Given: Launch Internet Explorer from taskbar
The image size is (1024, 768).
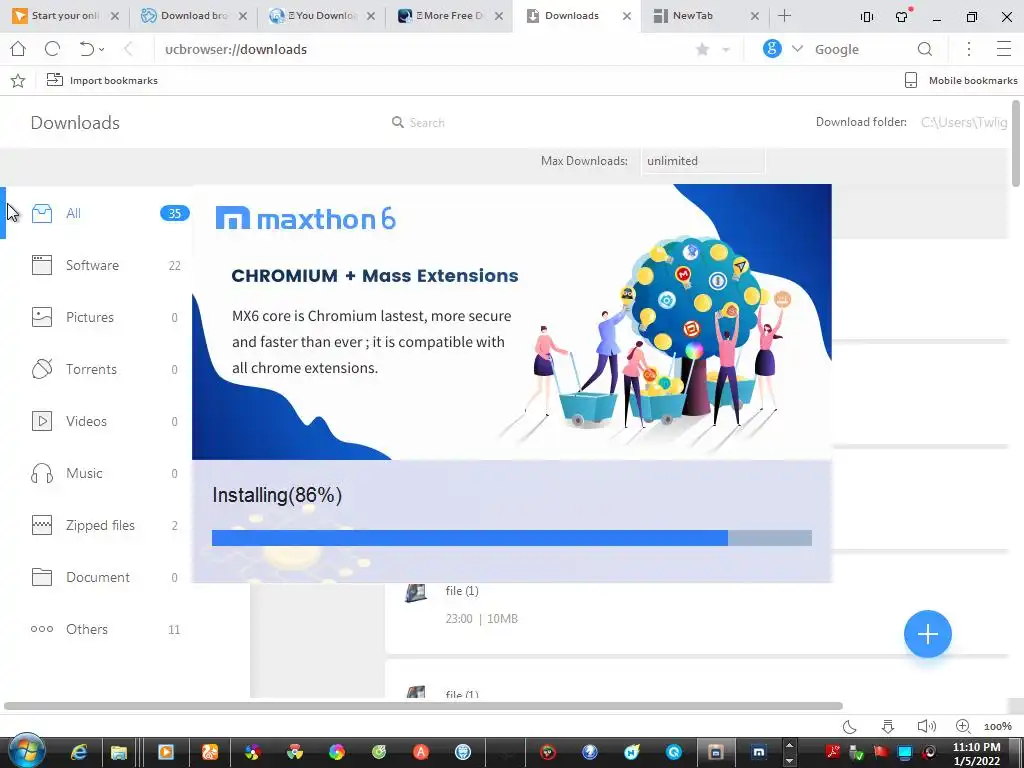Looking at the screenshot, I should (x=79, y=752).
